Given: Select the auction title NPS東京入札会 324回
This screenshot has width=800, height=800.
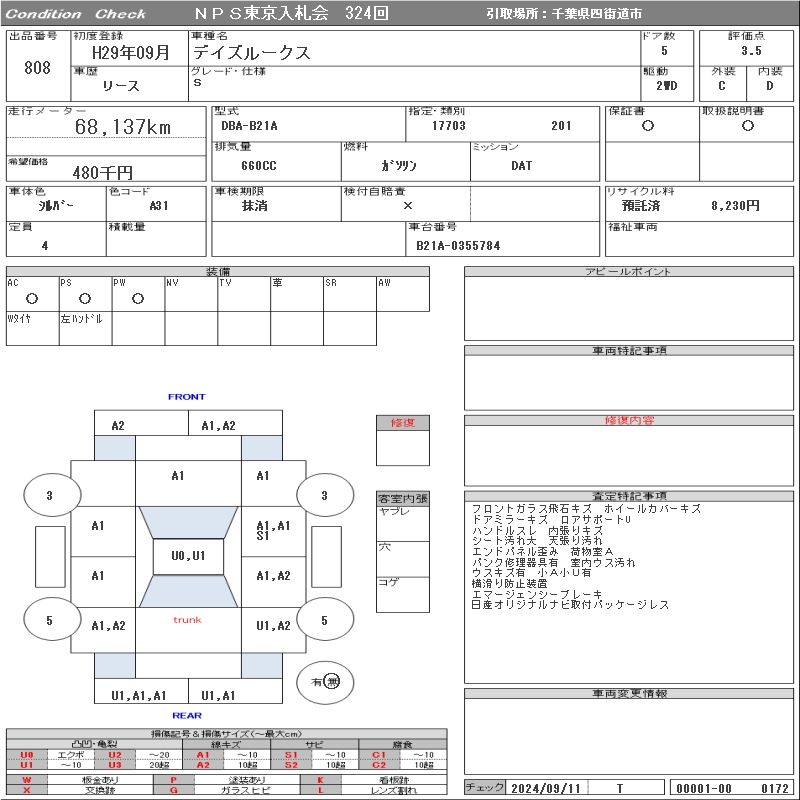Looking at the screenshot, I should [x=291, y=13].
